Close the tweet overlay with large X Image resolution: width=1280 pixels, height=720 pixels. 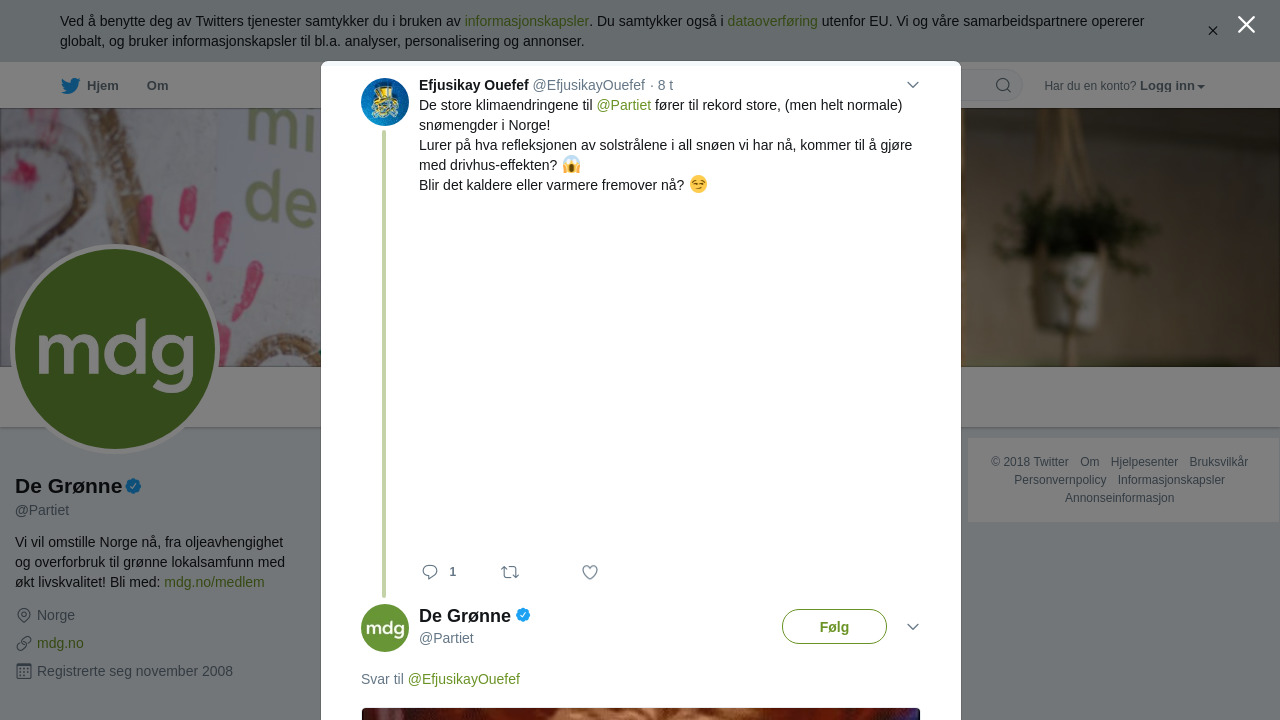click(1246, 24)
